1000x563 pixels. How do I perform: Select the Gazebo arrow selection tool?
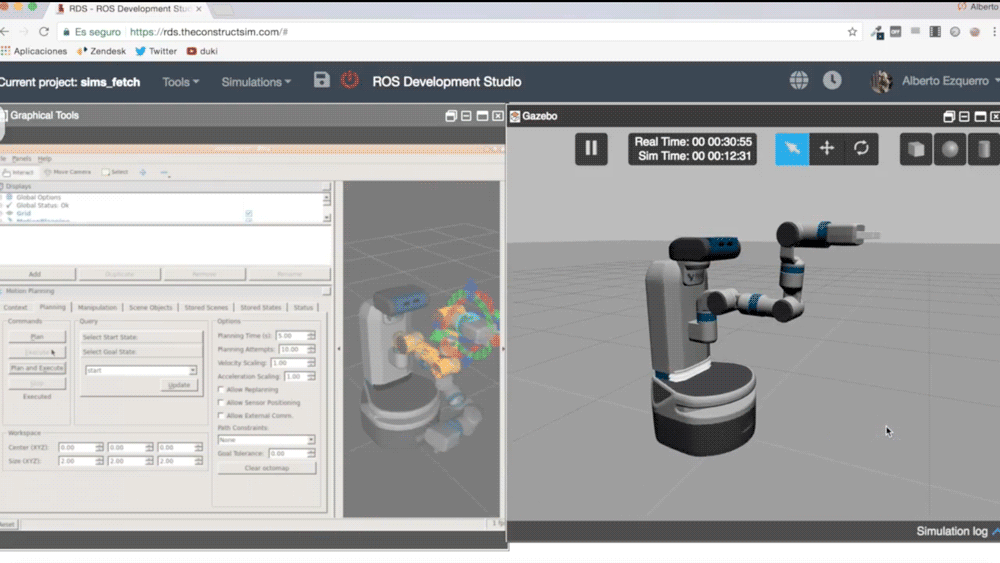[792, 149]
